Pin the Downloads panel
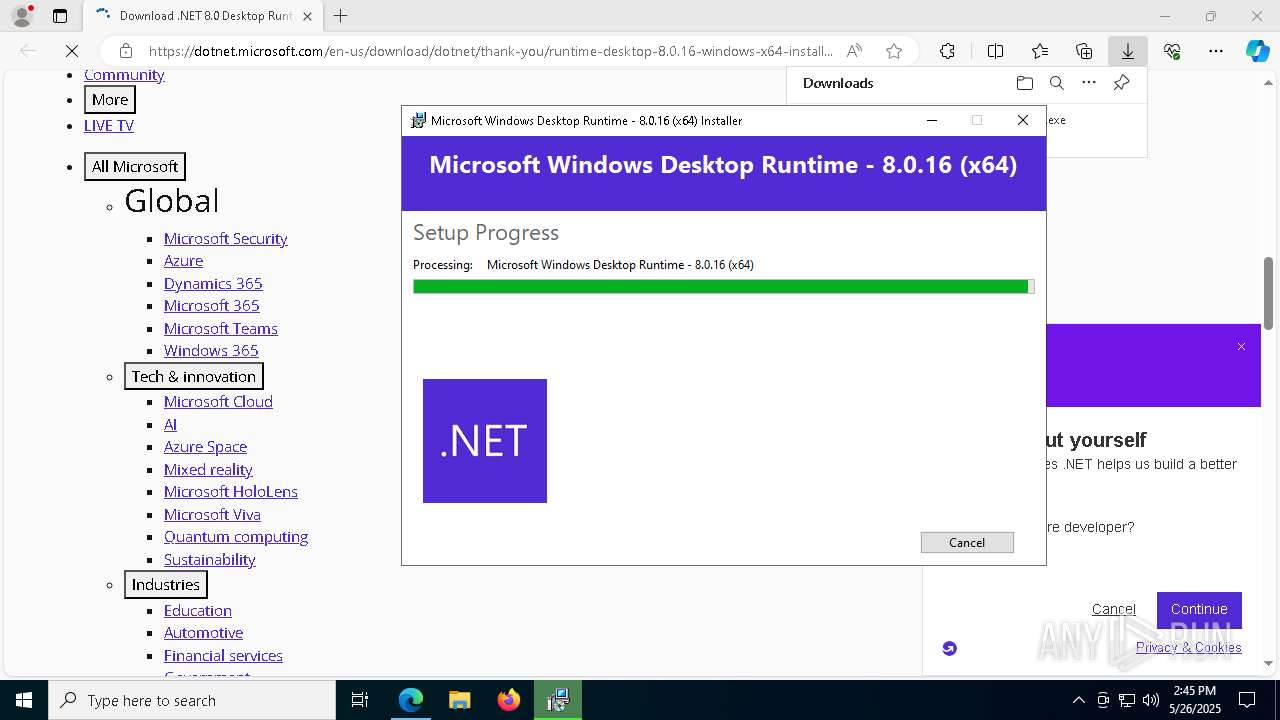1280x720 pixels. (1121, 83)
